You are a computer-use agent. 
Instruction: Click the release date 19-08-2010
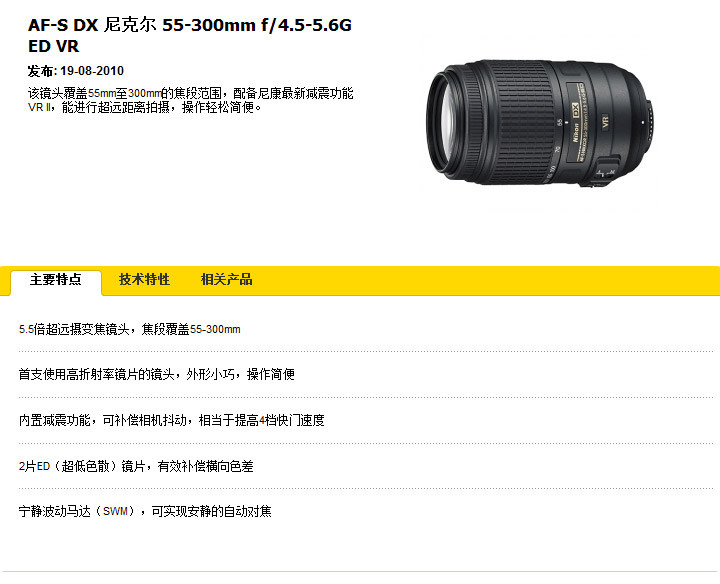[92, 71]
